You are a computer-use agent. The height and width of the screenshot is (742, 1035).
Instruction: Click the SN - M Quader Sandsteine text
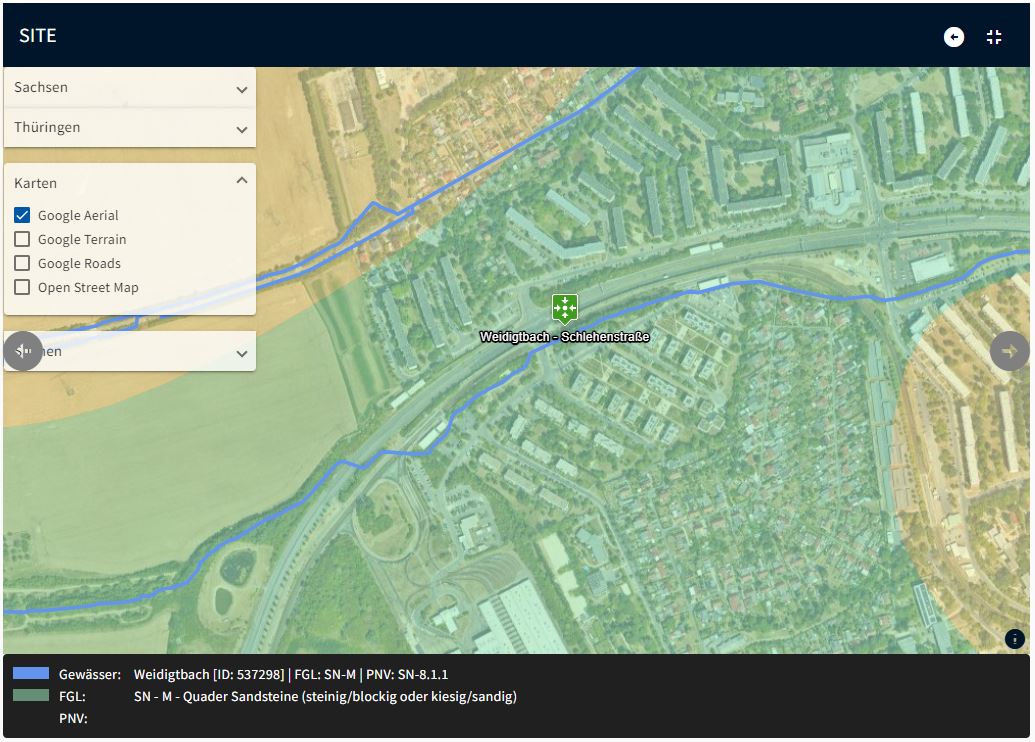(325, 696)
